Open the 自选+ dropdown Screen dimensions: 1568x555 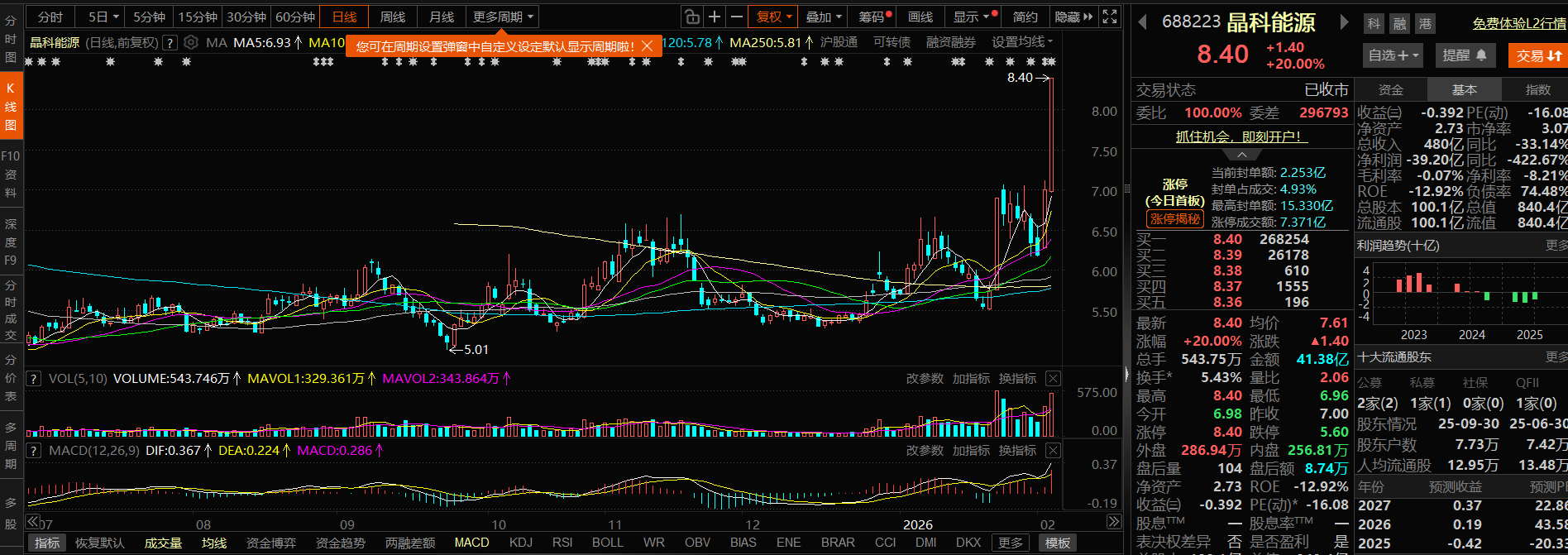pyautogui.click(x=1394, y=55)
